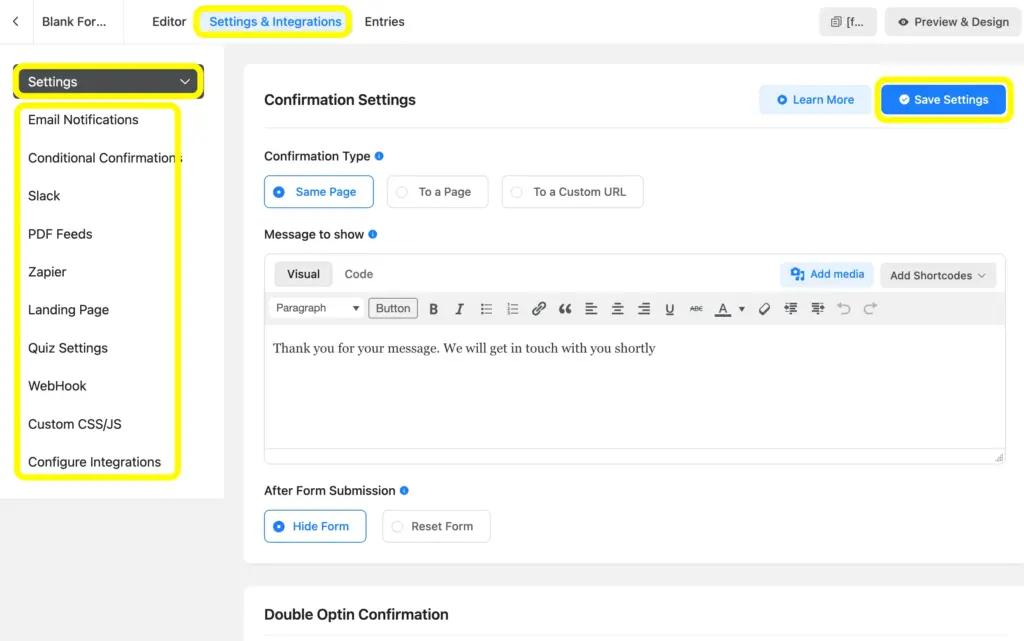Open WebHook settings from the sidebar
The height and width of the screenshot is (641, 1024).
tap(57, 385)
